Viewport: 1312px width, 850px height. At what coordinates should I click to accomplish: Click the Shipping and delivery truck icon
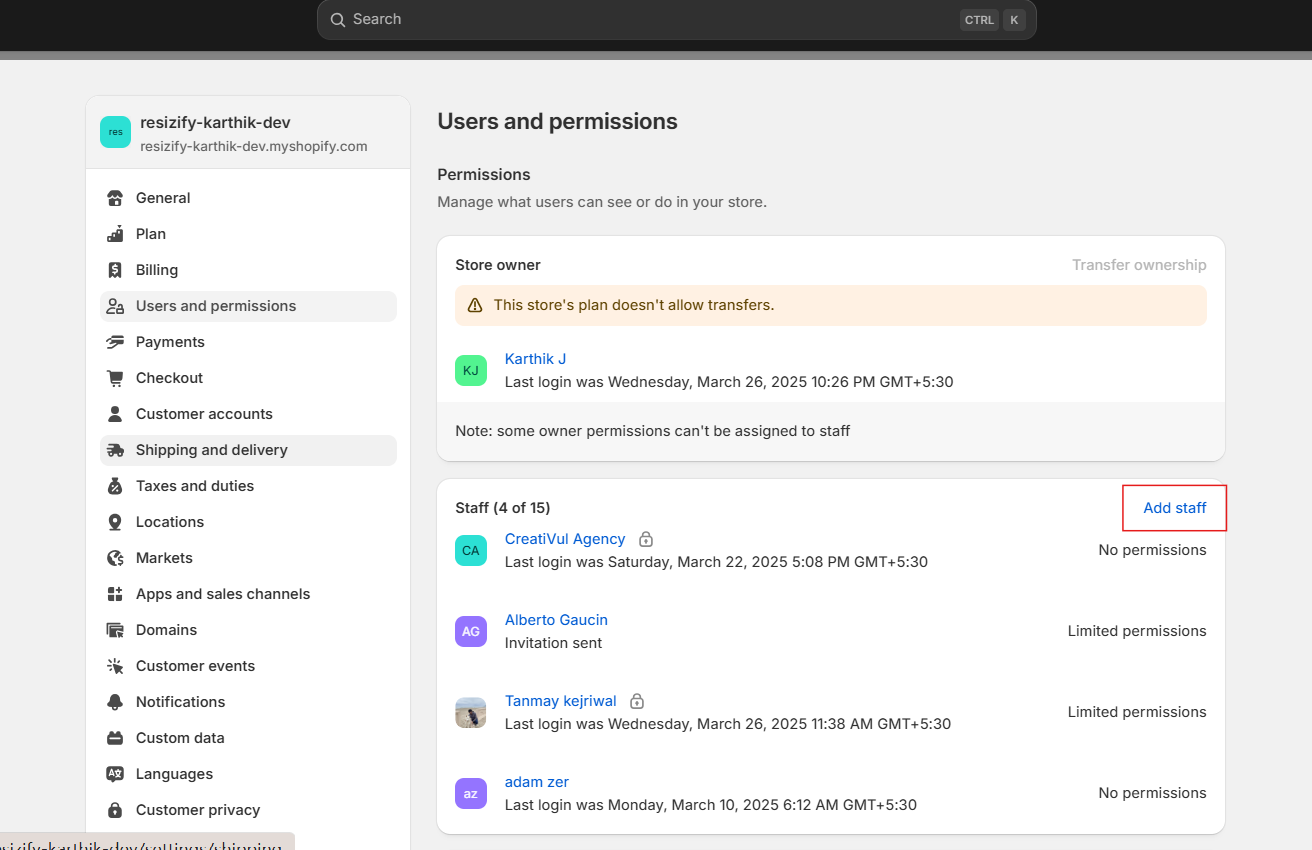115,450
